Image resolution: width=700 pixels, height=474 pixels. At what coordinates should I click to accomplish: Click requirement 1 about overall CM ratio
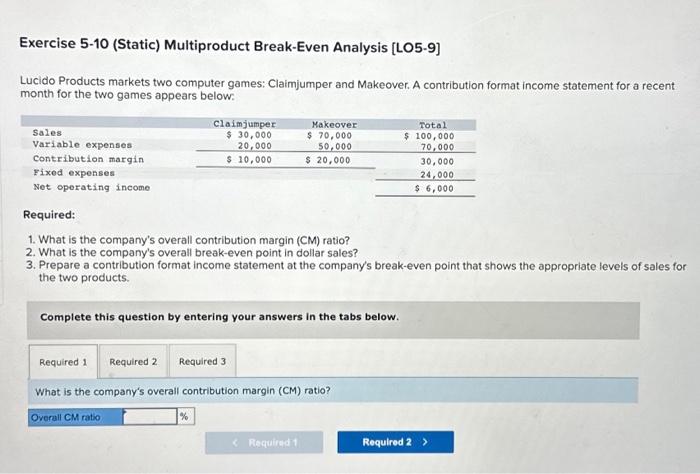(188, 240)
